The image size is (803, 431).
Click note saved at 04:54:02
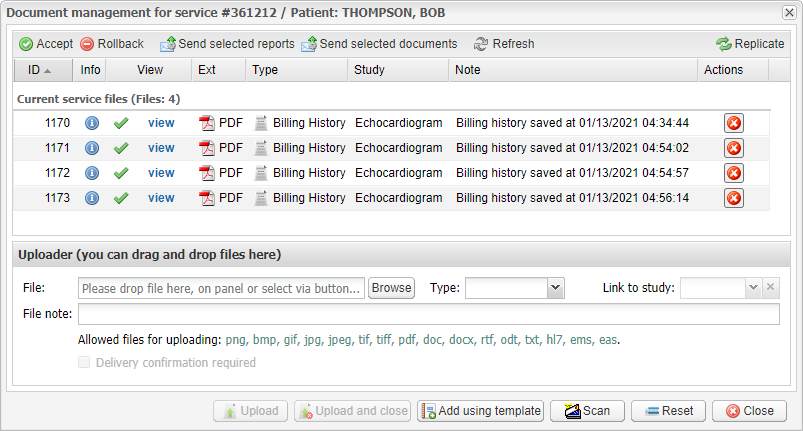click(x=572, y=148)
